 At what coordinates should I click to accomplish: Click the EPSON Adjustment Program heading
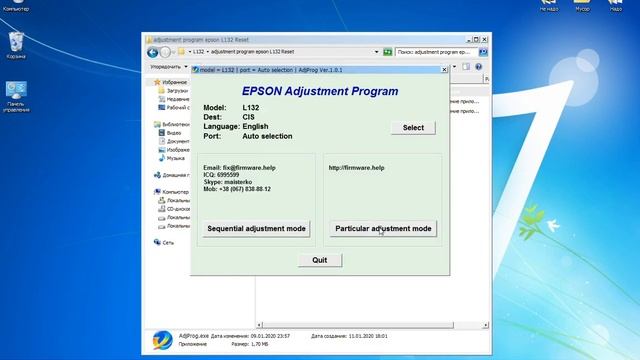click(x=320, y=91)
